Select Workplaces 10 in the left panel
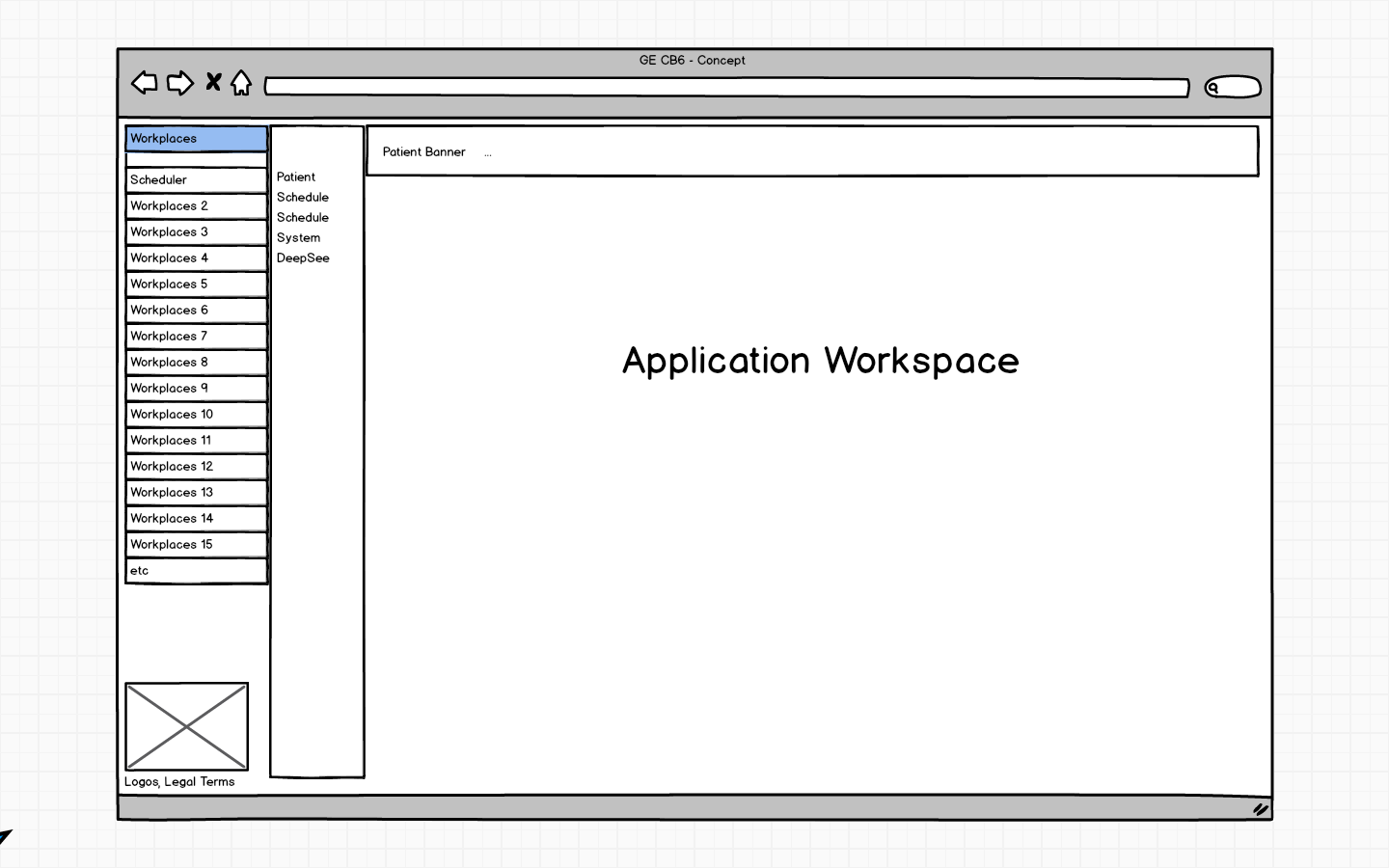 click(x=196, y=414)
